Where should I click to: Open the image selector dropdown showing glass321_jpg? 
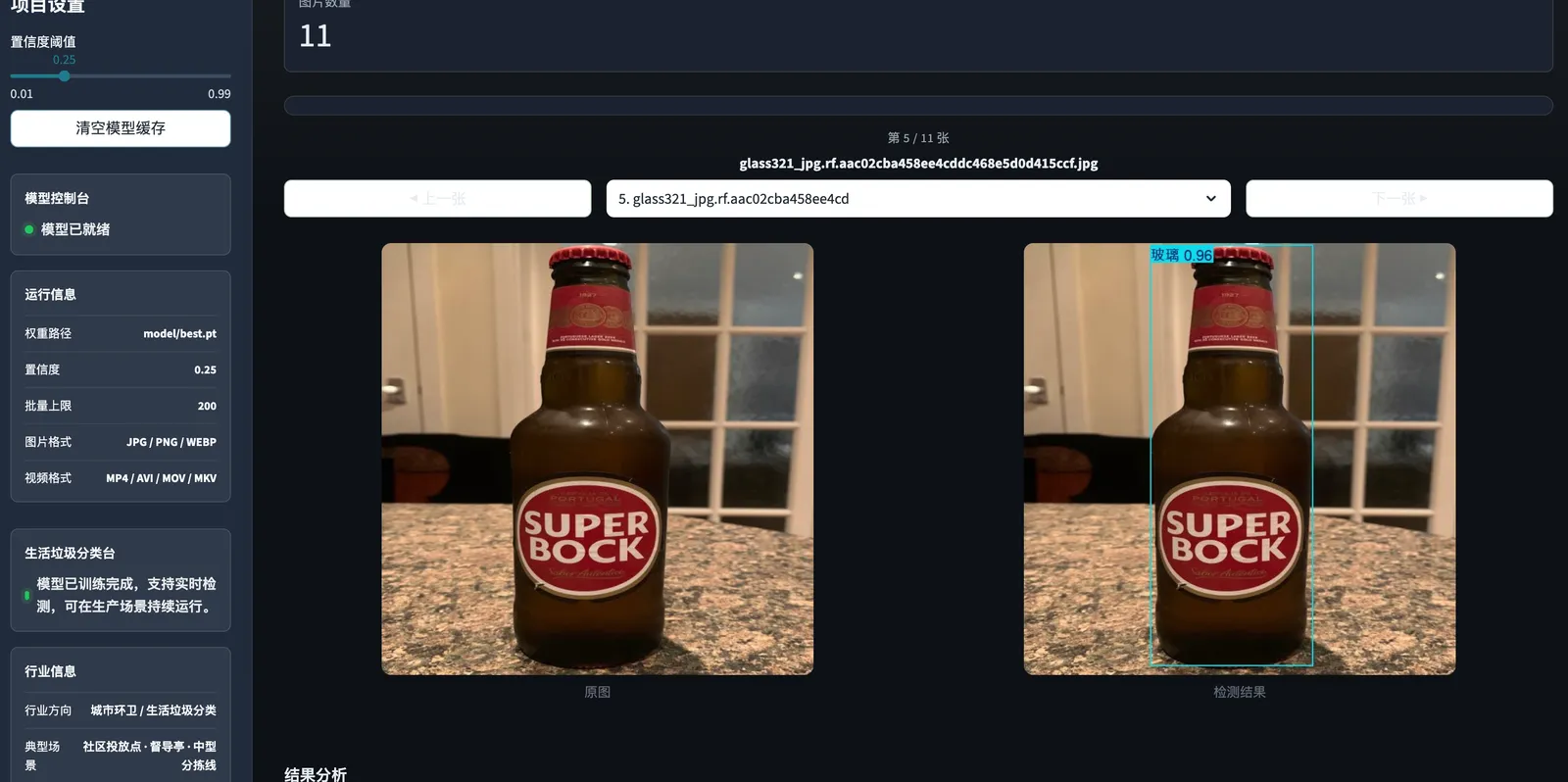(x=918, y=198)
